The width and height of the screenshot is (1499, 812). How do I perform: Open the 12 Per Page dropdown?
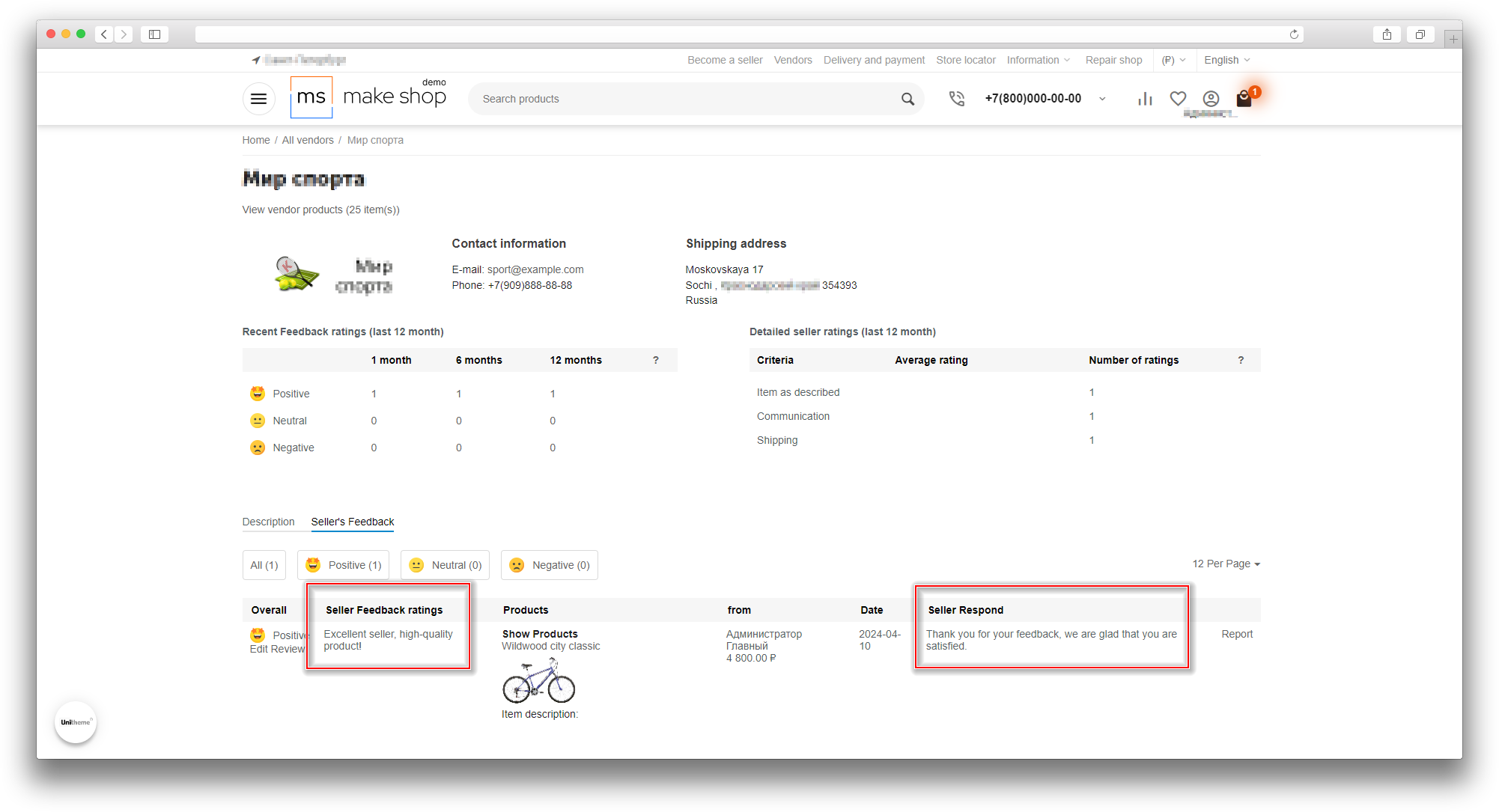(1226, 564)
